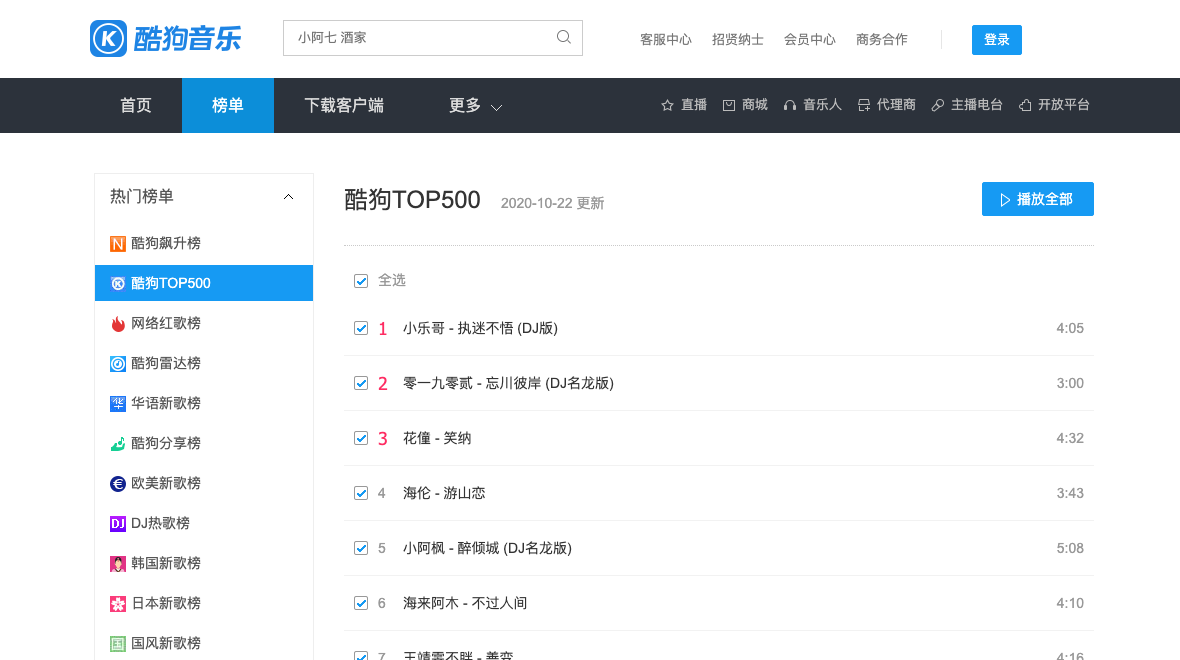This screenshot has height=660, width=1180.
Task: Click the 代理商 icon
Action: click(864, 105)
